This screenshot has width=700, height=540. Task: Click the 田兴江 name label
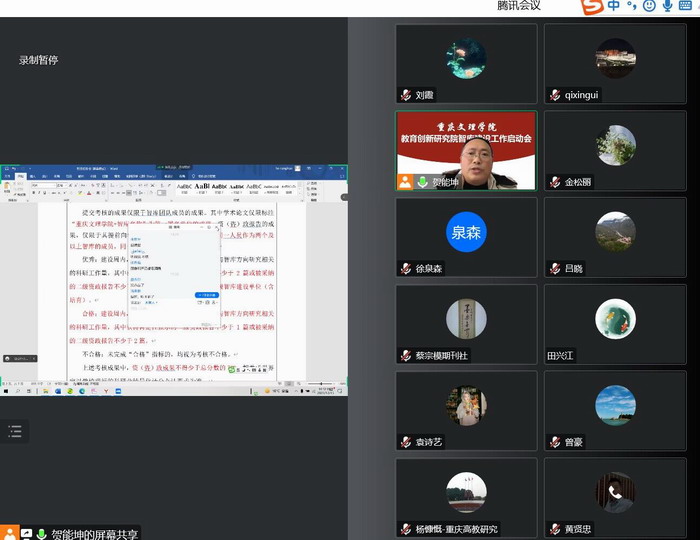(560, 356)
